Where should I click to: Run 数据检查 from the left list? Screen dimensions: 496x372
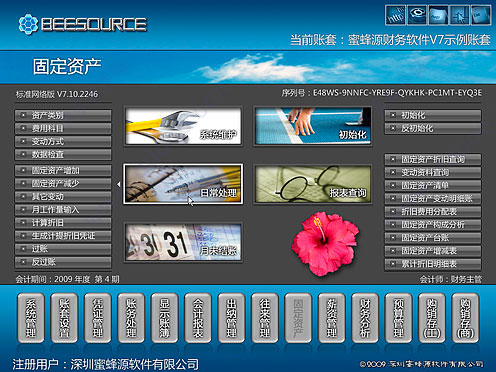pos(63,154)
